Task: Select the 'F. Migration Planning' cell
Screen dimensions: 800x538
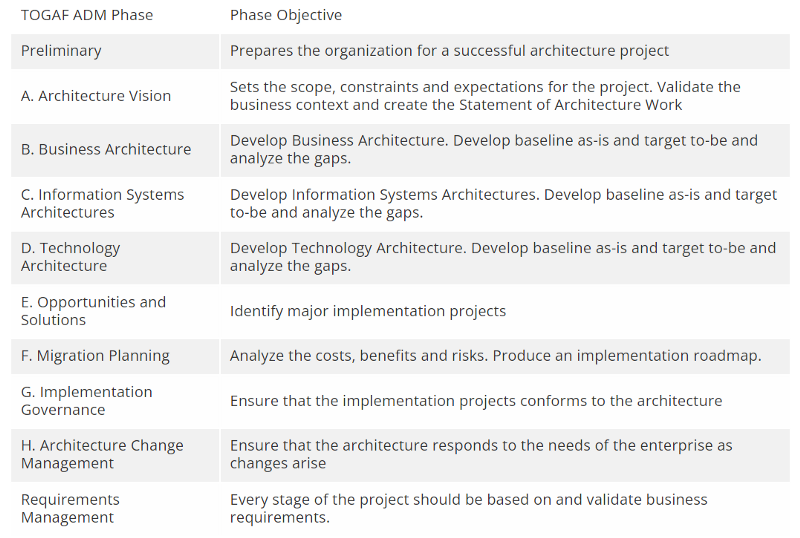Action: pyautogui.click(x=95, y=356)
